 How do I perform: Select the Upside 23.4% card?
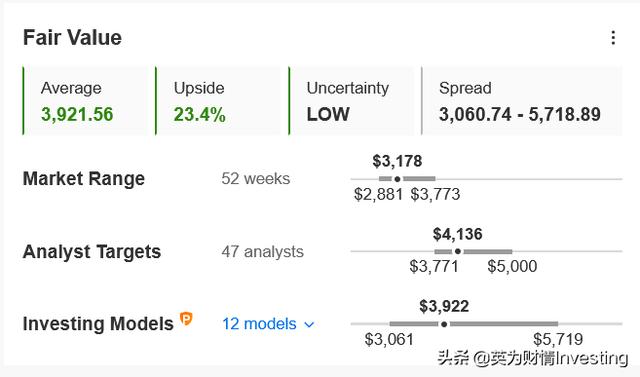(x=218, y=101)
